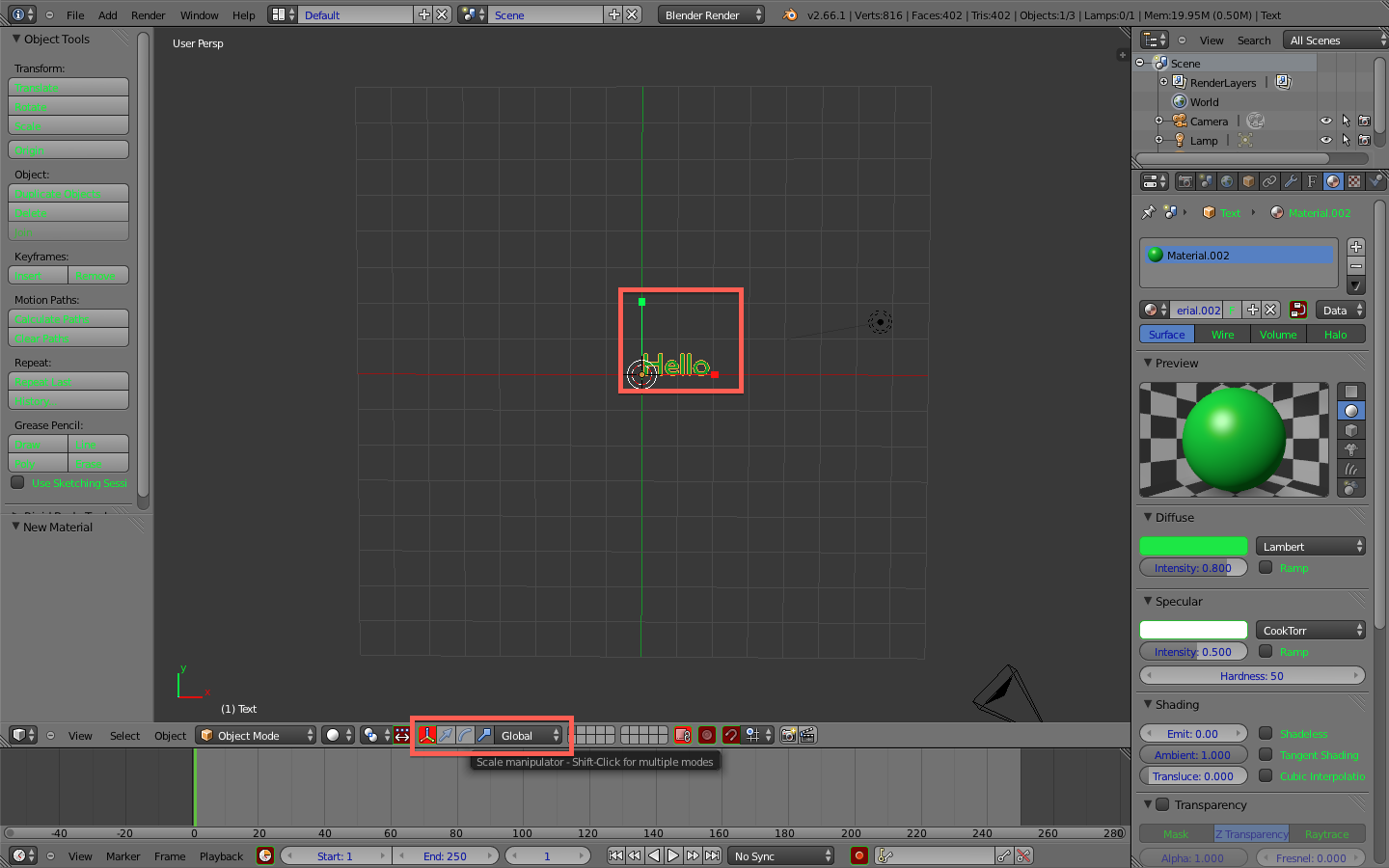Toggle Lamp visibility eye in outliner
This screenshot has height=868, width=1389.
point(1326,140)
